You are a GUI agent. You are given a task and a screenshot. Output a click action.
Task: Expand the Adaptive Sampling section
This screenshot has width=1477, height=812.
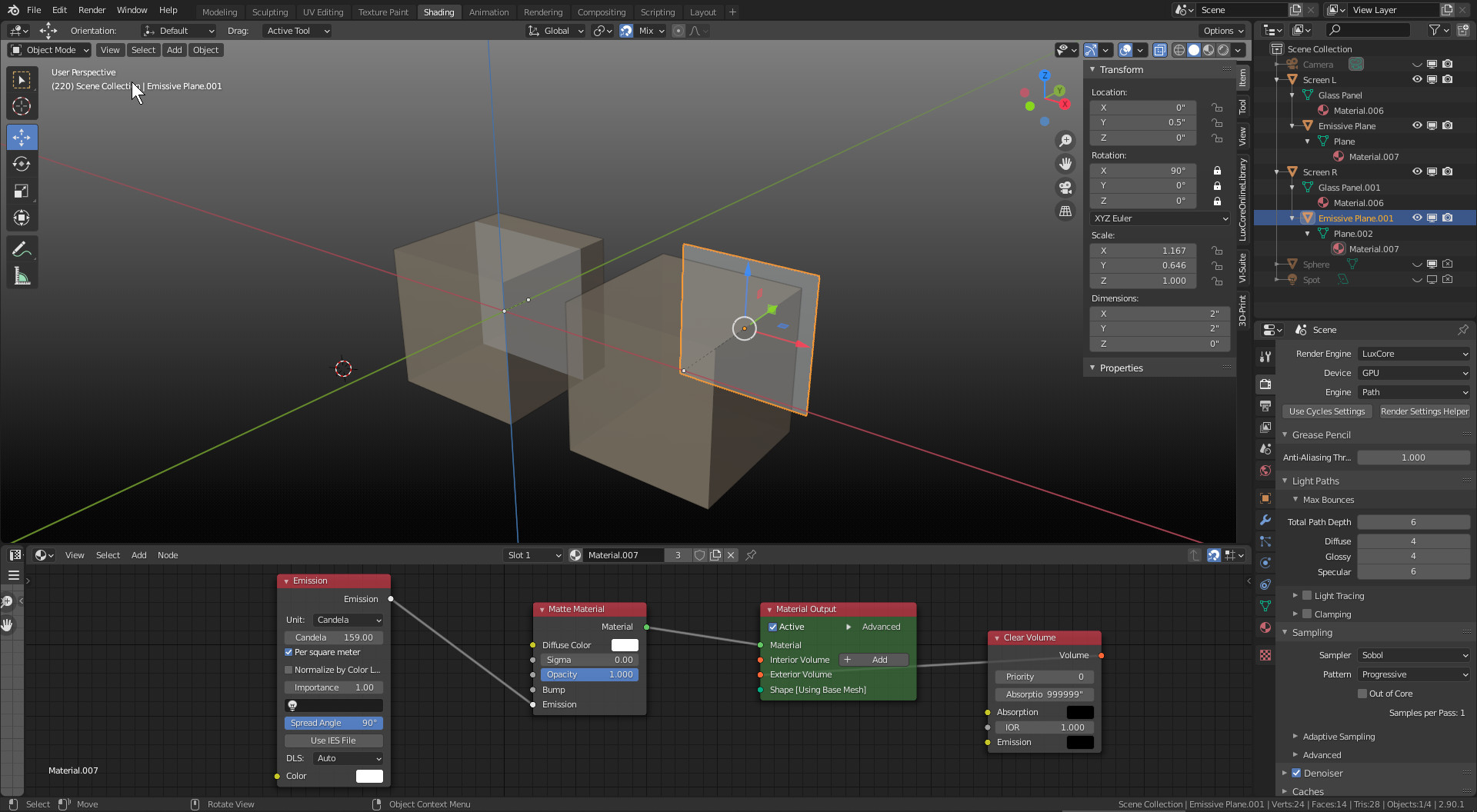coord(1339,737)
